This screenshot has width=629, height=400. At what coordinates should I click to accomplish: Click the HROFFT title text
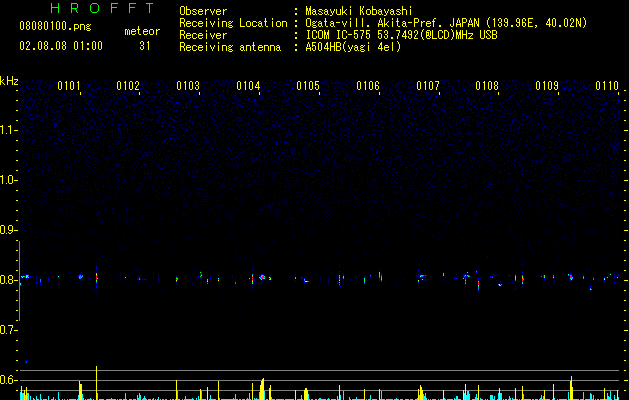click(103, 8)
